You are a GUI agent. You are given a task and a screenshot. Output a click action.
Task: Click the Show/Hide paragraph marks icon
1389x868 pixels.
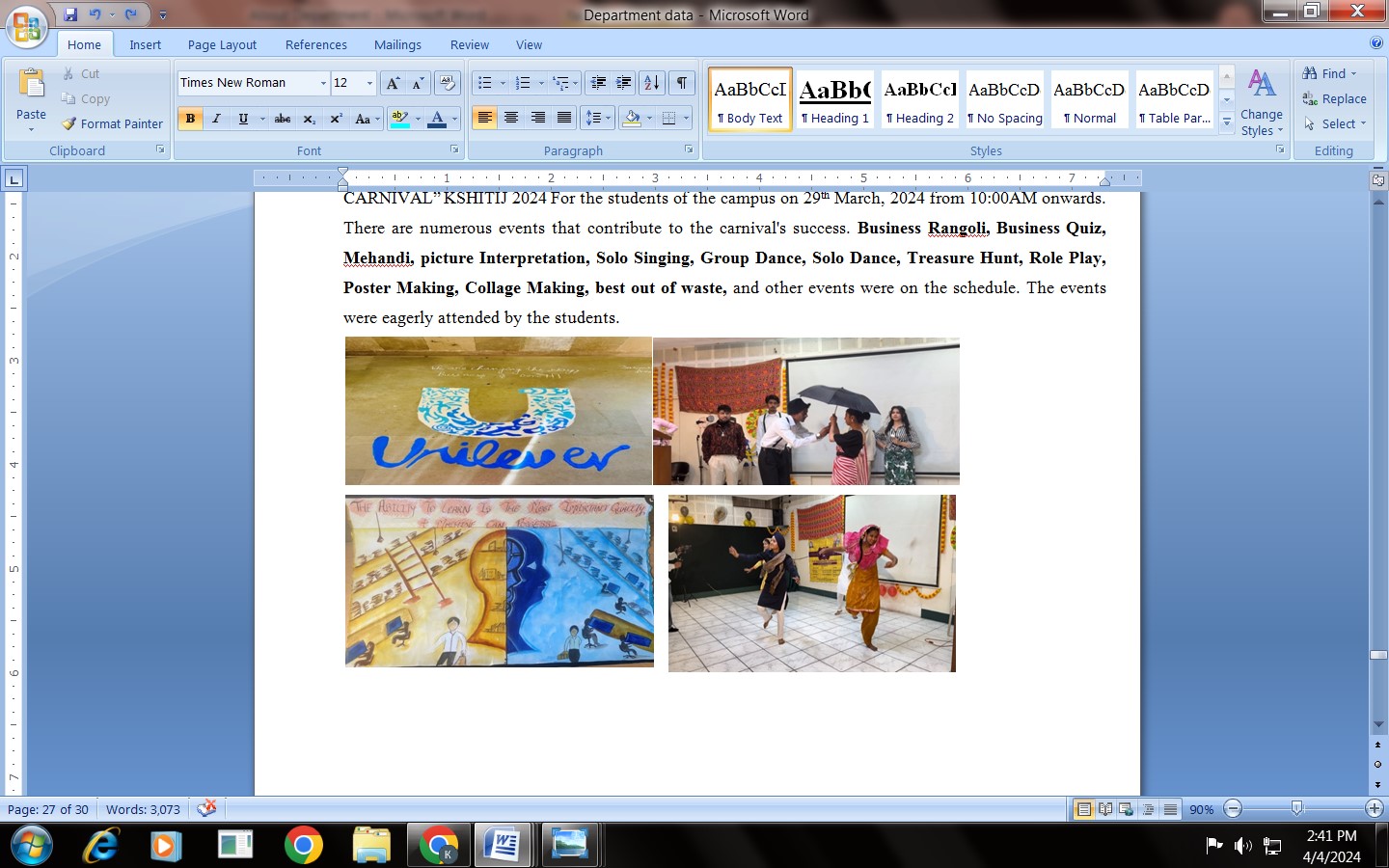(682, 83)
